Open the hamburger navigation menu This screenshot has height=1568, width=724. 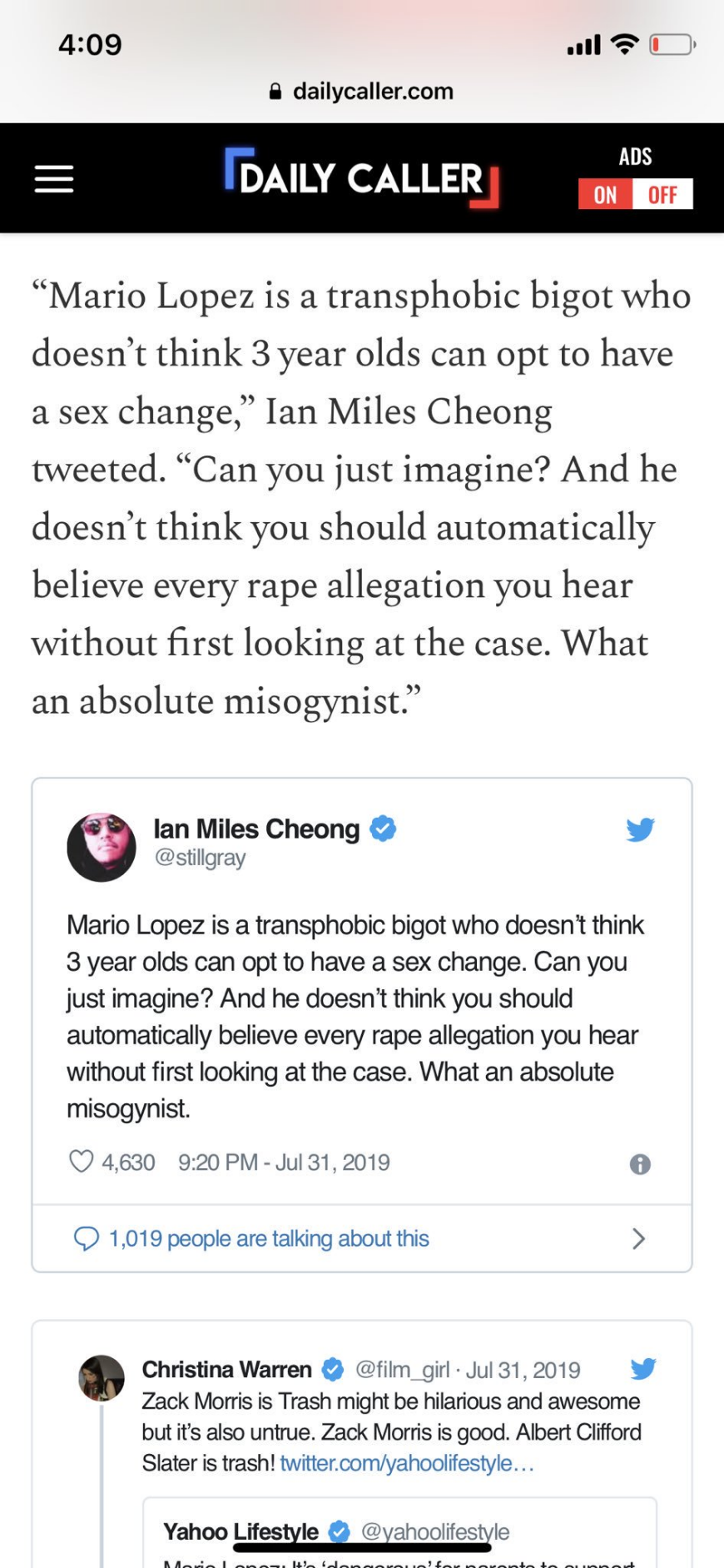click(x=54, y=179)
